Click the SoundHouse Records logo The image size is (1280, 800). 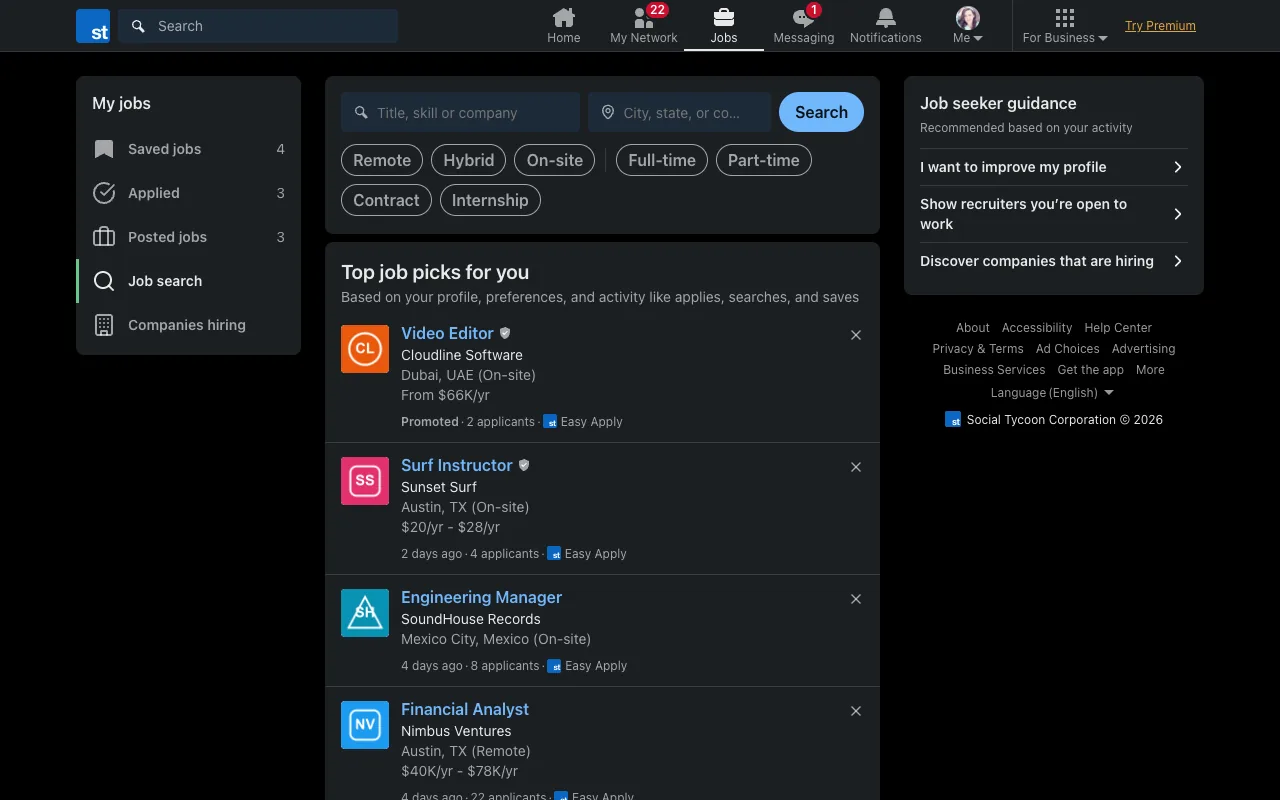click(x=365, y=613)
